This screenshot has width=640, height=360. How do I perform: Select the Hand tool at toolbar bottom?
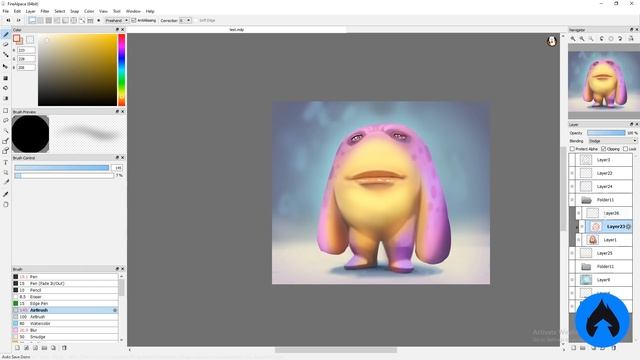[x=6, y=204]
